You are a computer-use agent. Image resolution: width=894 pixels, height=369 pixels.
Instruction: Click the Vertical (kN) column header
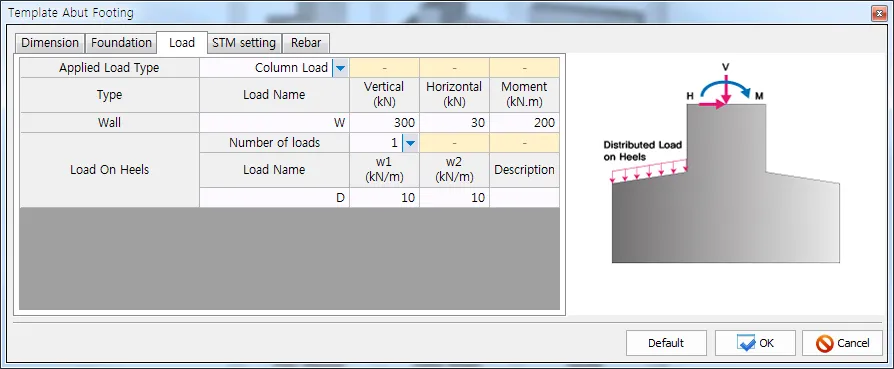coord(384,95)
